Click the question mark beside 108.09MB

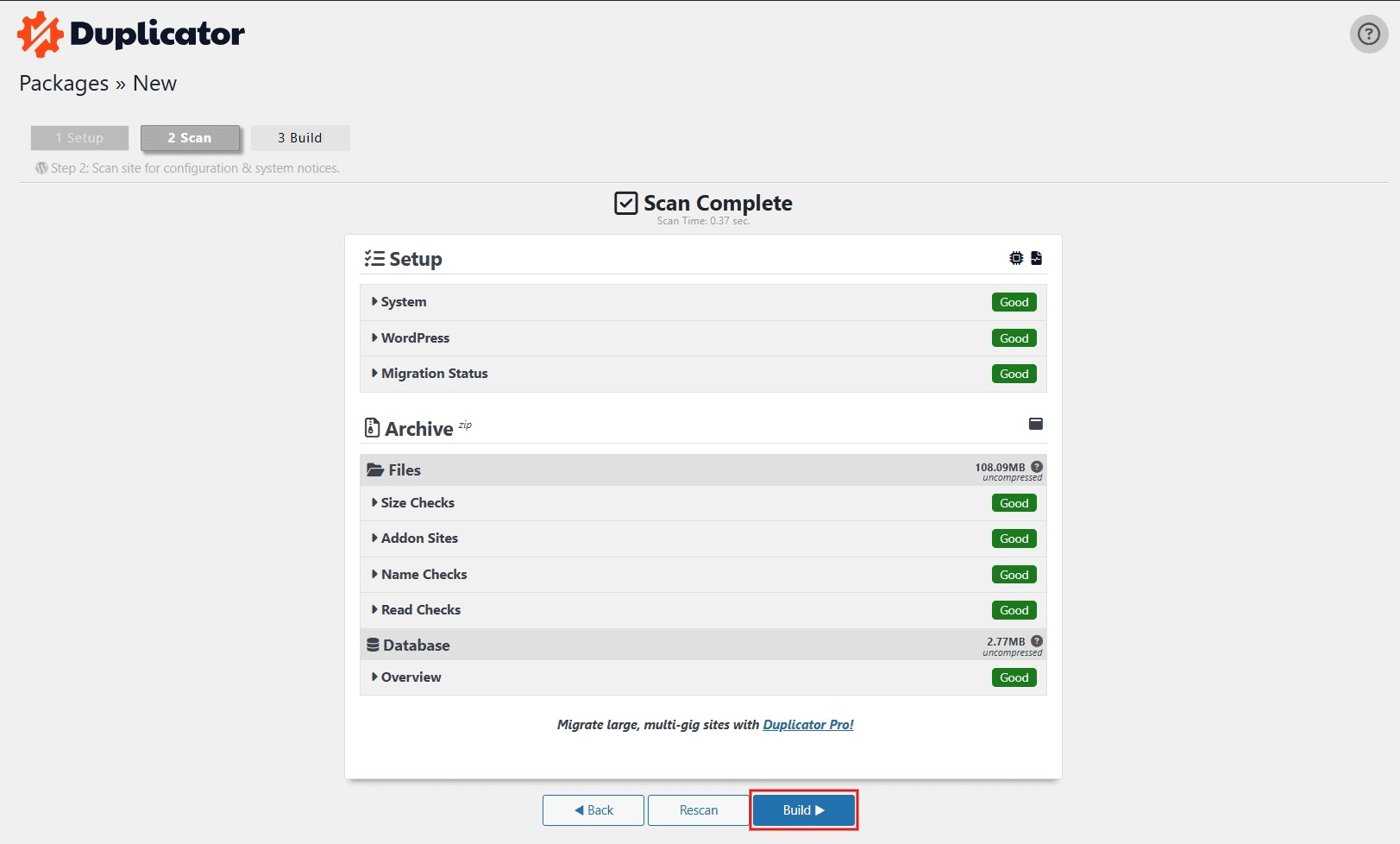pos(1037,467)
